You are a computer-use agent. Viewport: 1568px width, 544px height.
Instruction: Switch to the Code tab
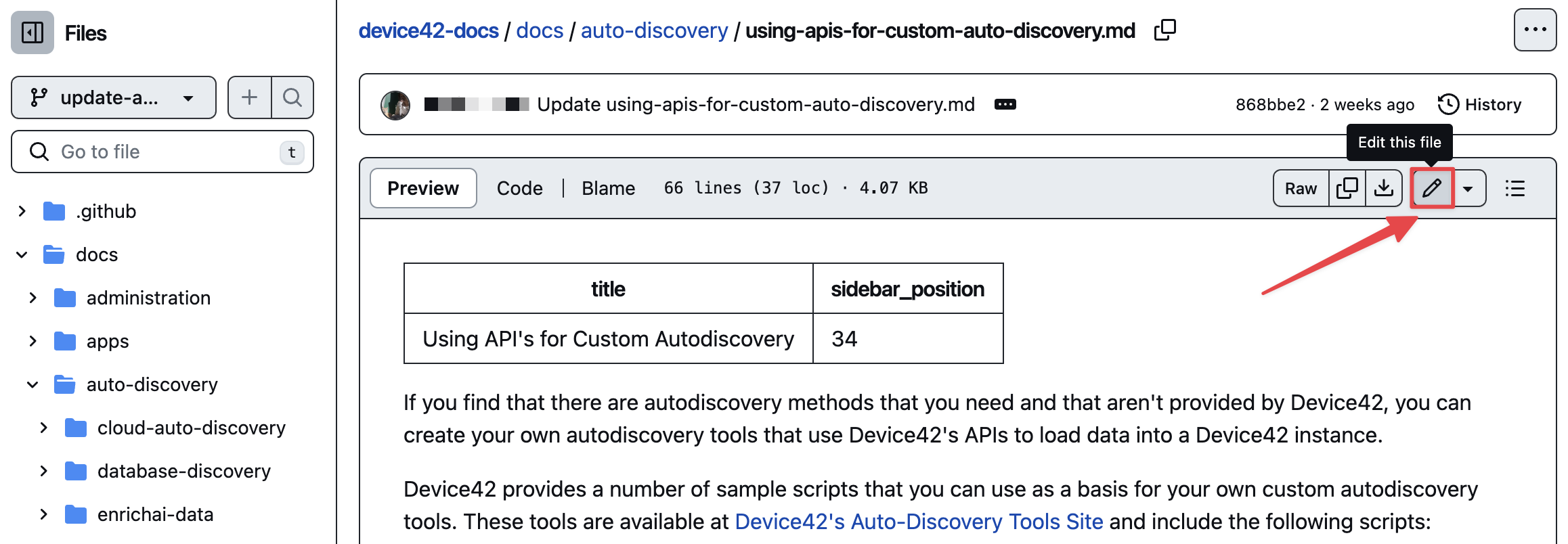click(x=519, y=188)
